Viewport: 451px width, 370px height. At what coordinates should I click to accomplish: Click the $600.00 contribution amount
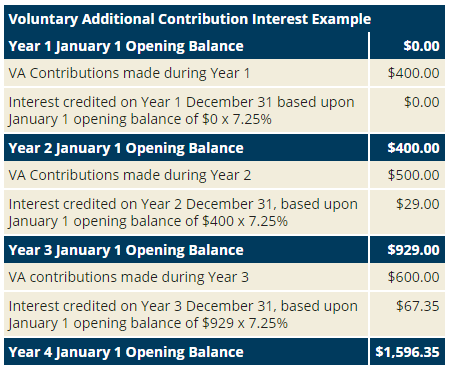tap(414, 277)
